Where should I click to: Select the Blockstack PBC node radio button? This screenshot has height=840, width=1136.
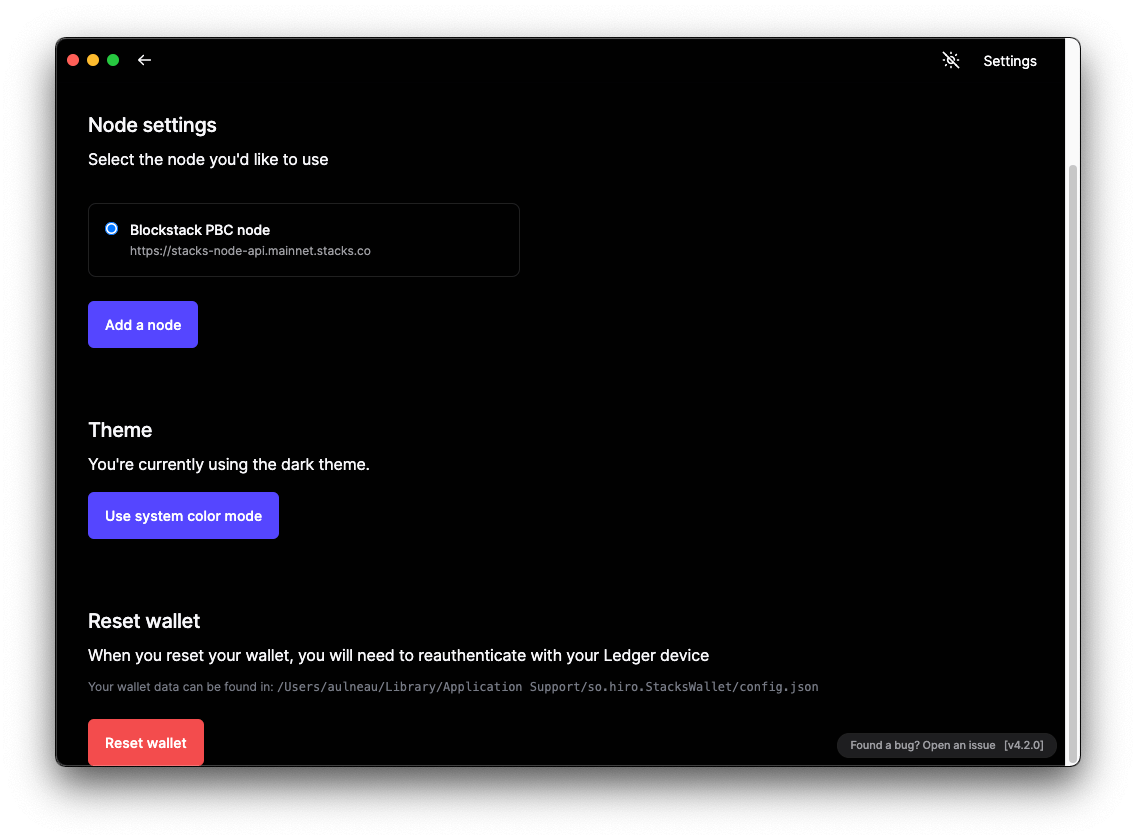tap(112, 229)
